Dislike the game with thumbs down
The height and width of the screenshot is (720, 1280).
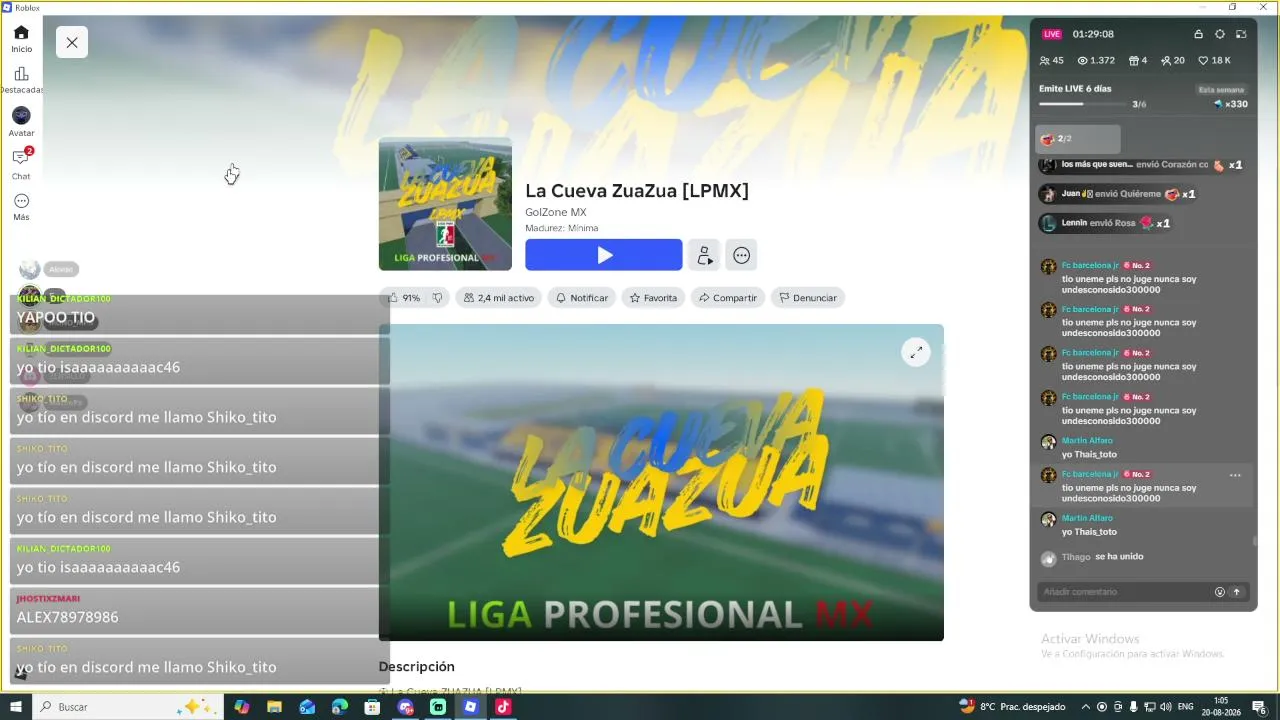tap(437, 298)
